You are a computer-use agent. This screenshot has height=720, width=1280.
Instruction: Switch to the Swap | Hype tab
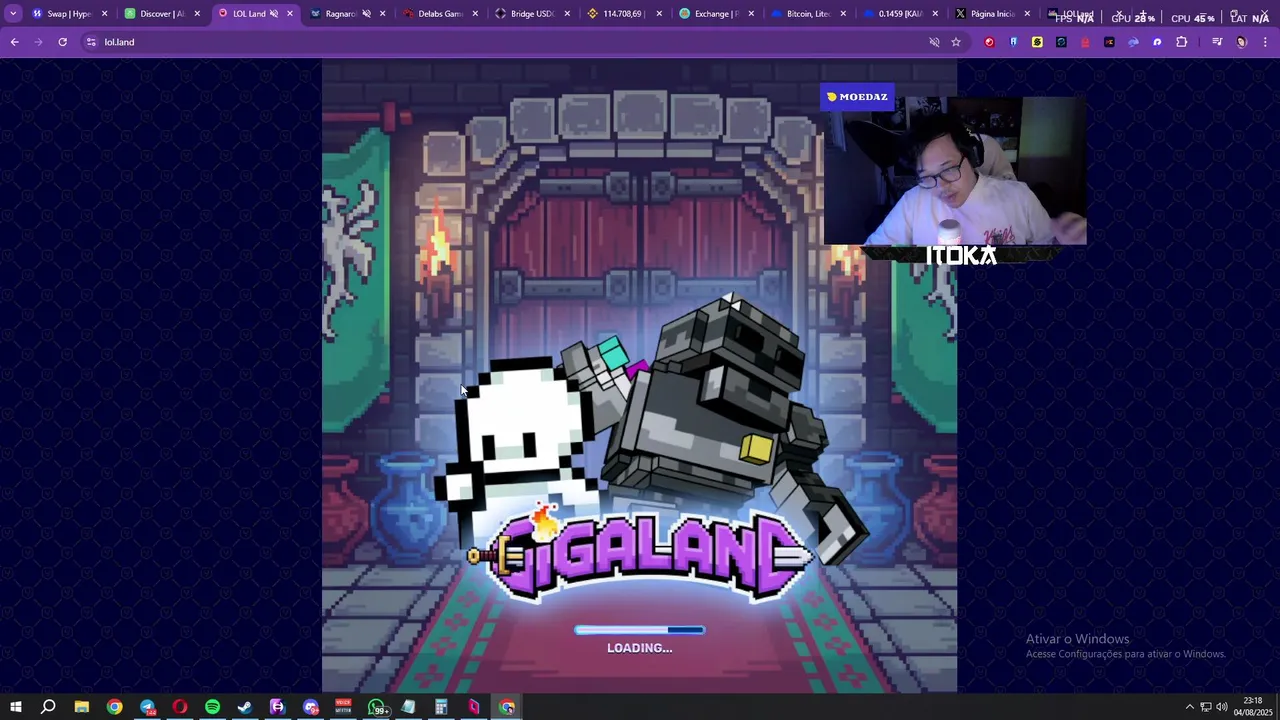(69, 14)
